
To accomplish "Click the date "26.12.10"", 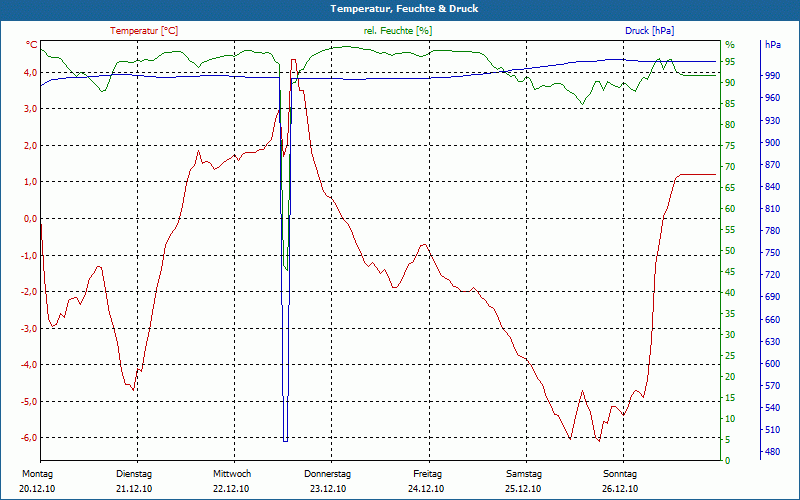I will pos(620,489).
